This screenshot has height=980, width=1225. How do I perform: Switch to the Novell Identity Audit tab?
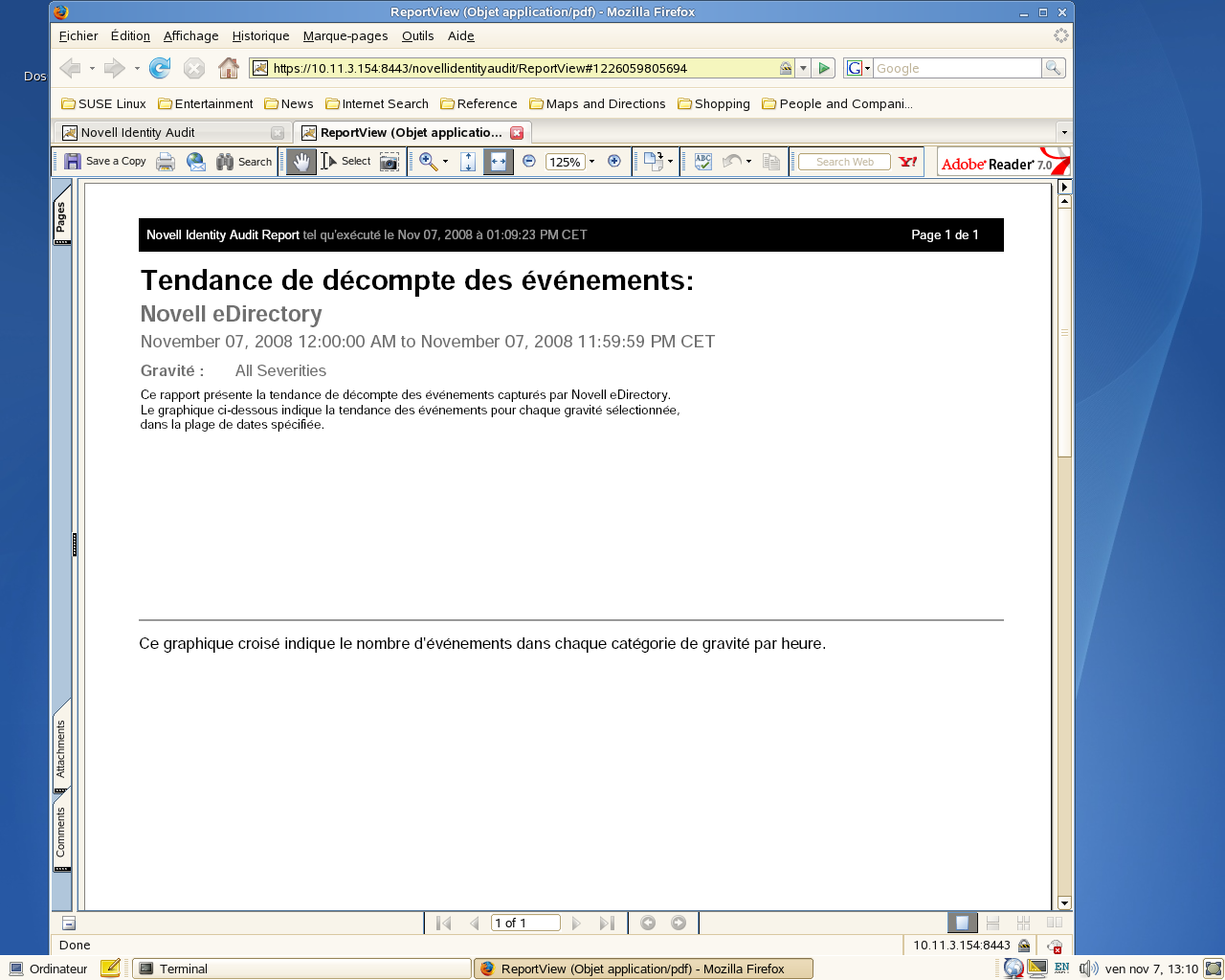172,133
